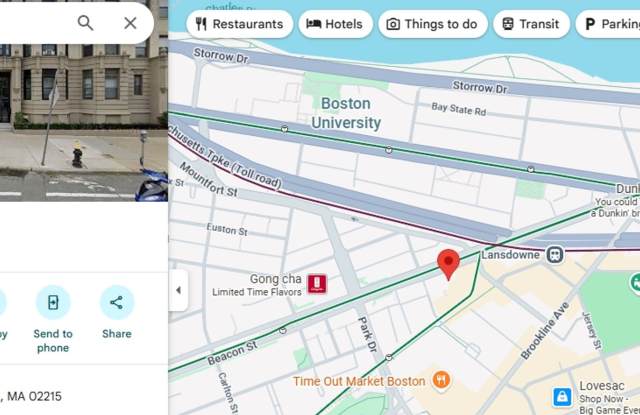Viewport: 640px width, 415px height.
Task: Select the Lansdowne train station icon
Action: click(x=555, y=255)
